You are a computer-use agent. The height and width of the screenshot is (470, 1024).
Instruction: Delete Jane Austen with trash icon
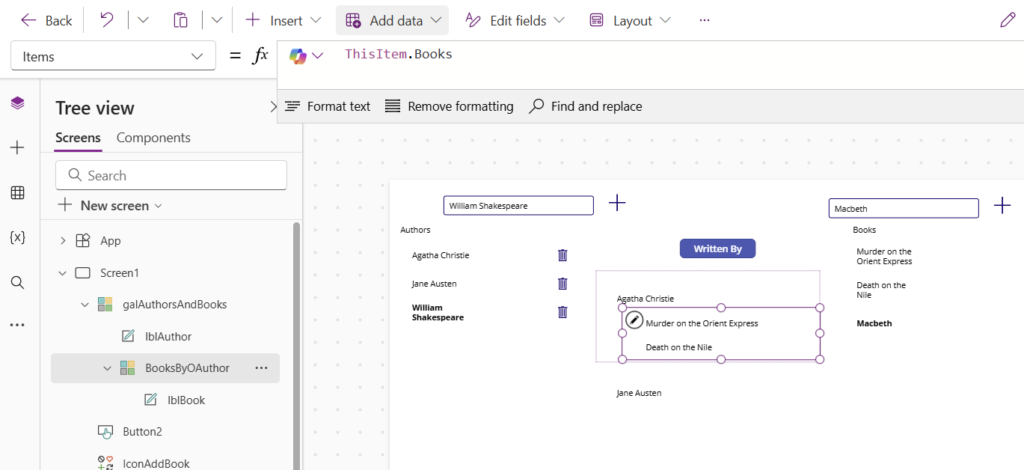(x=562, y=284)
